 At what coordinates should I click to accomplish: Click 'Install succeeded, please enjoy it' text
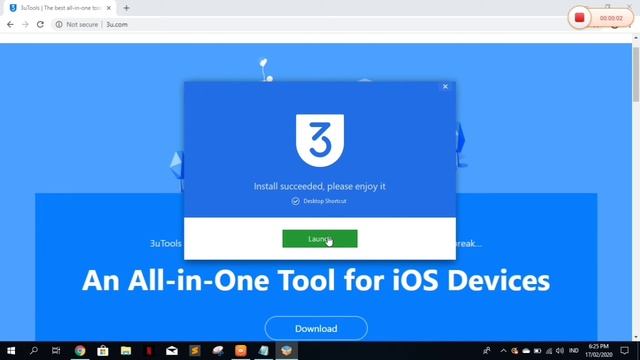[x=320, y=187]
